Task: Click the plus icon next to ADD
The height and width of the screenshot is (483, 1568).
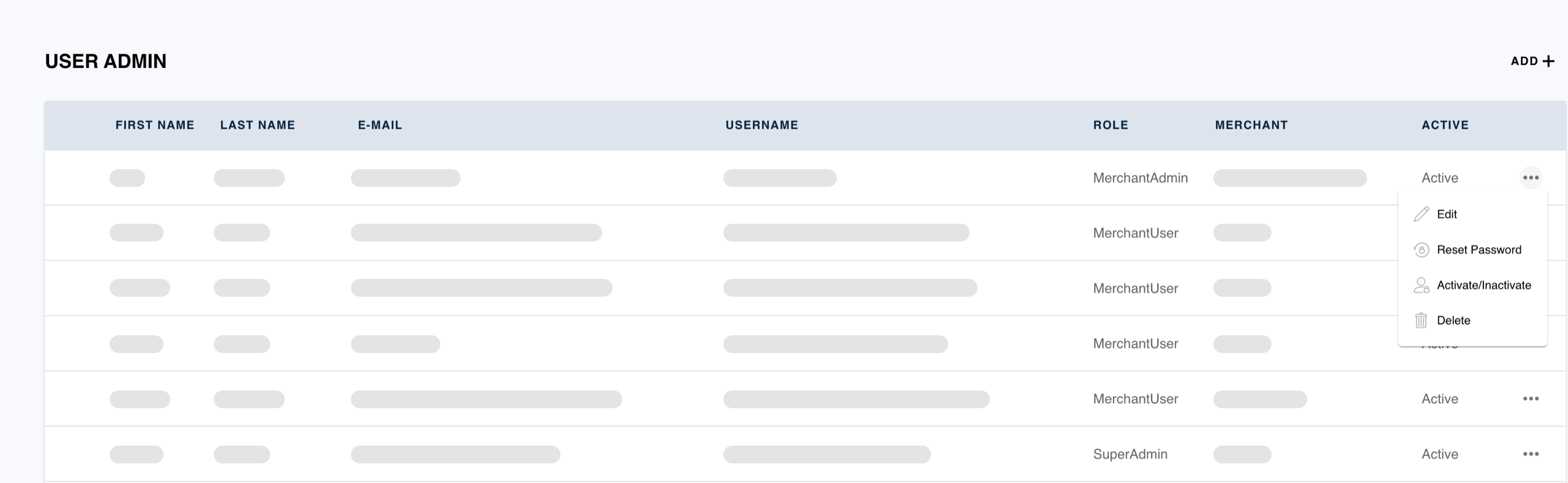Action: click(x=1548, y=61)
